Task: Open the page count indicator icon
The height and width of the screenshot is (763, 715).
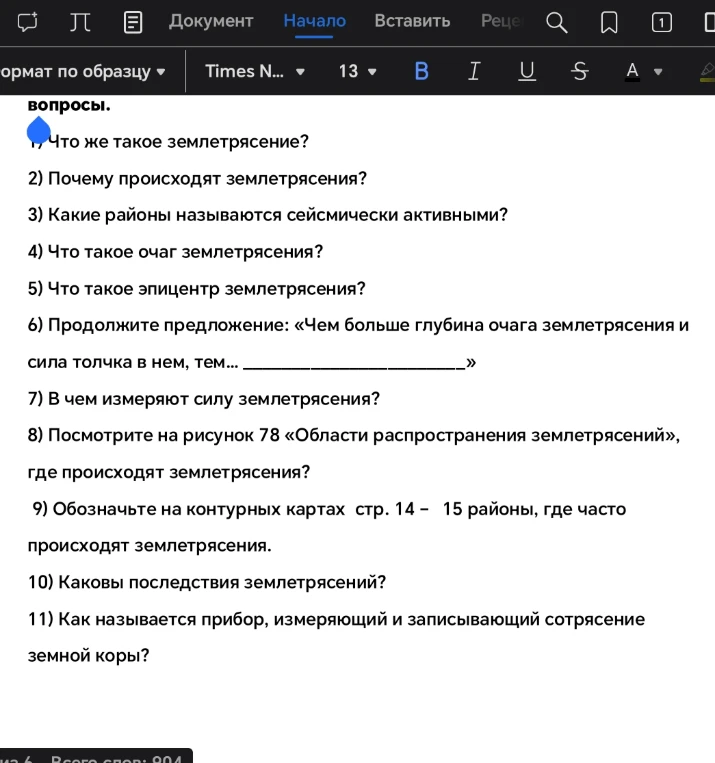Action: [661, 22]
